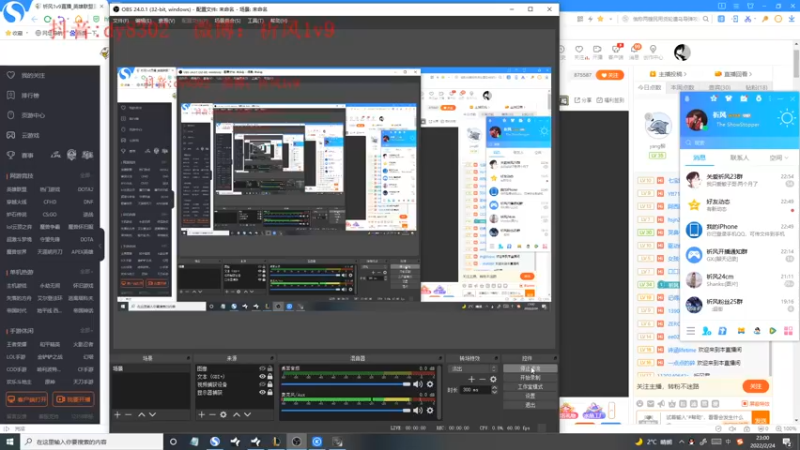The height and width of the screenshot is (450, 800).
Task: Move scene up in scenes panel
Action: click(141, 415)
